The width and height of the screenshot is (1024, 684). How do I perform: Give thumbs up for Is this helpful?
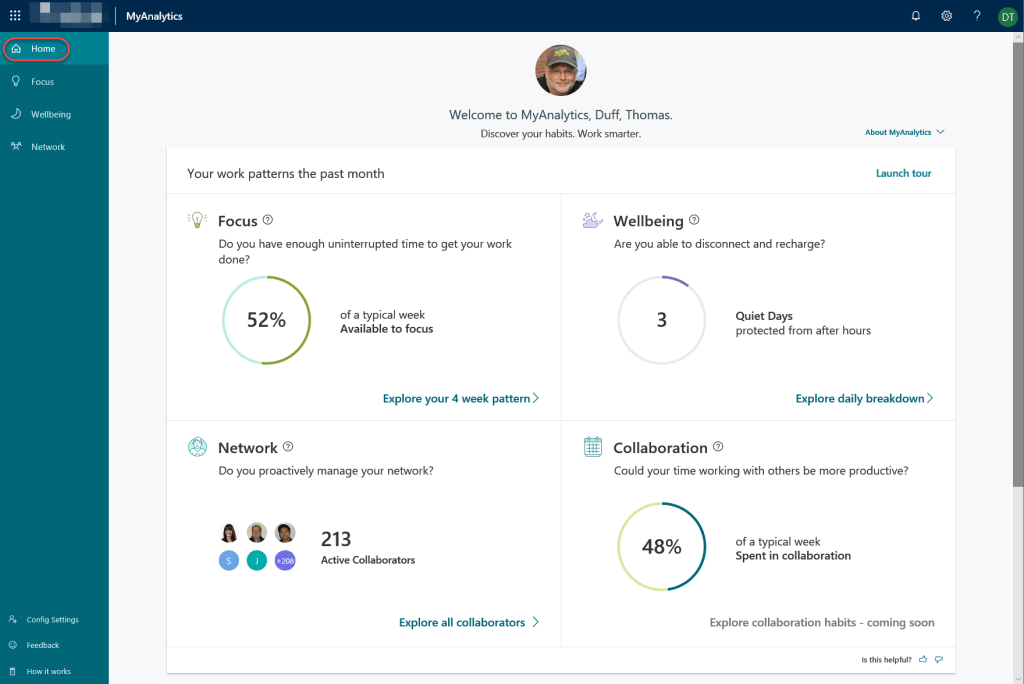click(x=923, y=659)
